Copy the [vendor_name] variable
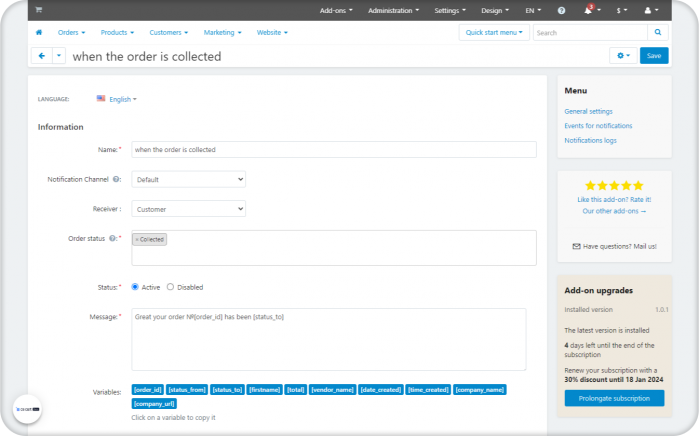700x436 pixels. tap(333, 390)
